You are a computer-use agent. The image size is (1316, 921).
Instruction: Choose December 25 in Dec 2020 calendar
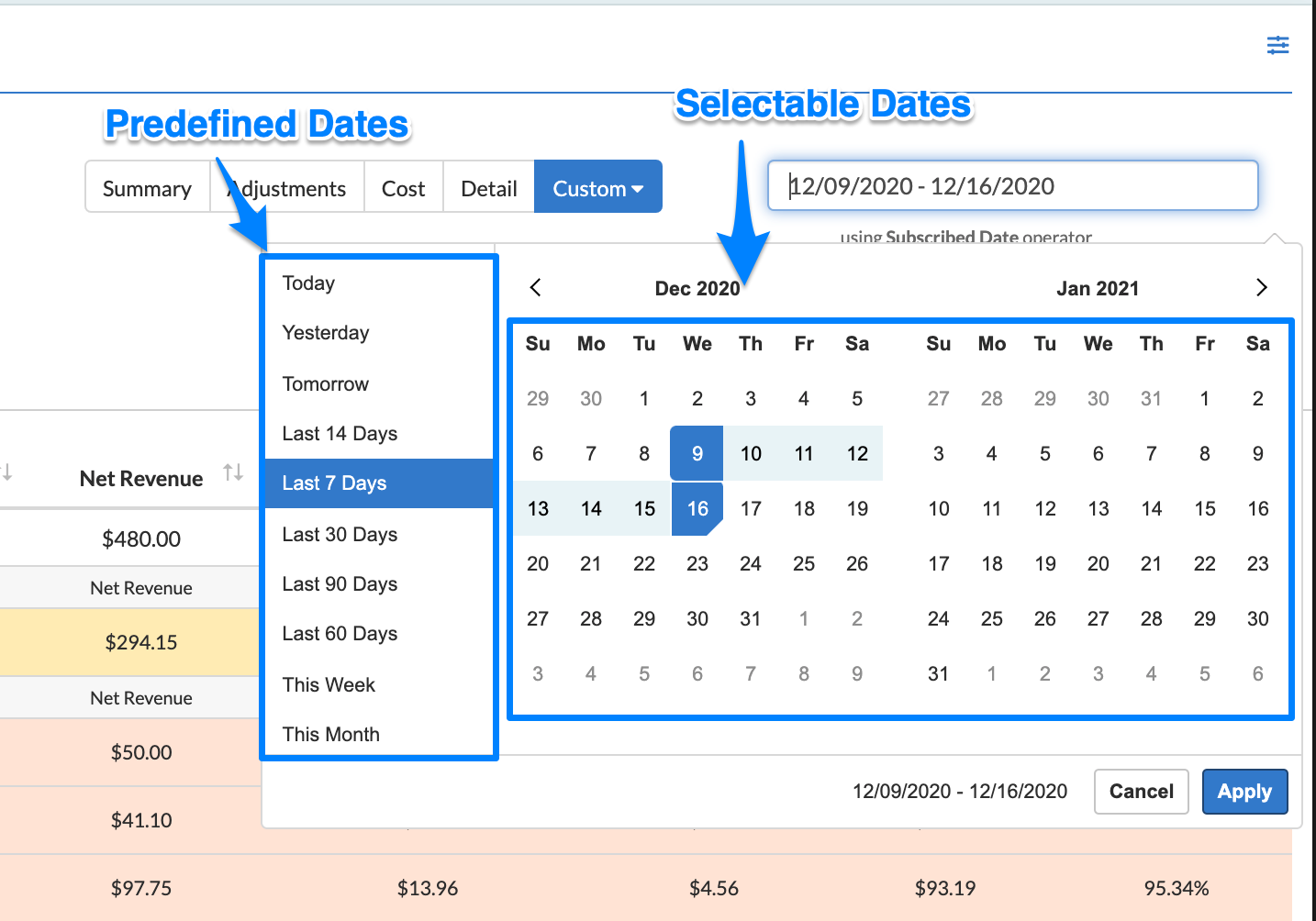pyautogui.click(x=803, y=563)
